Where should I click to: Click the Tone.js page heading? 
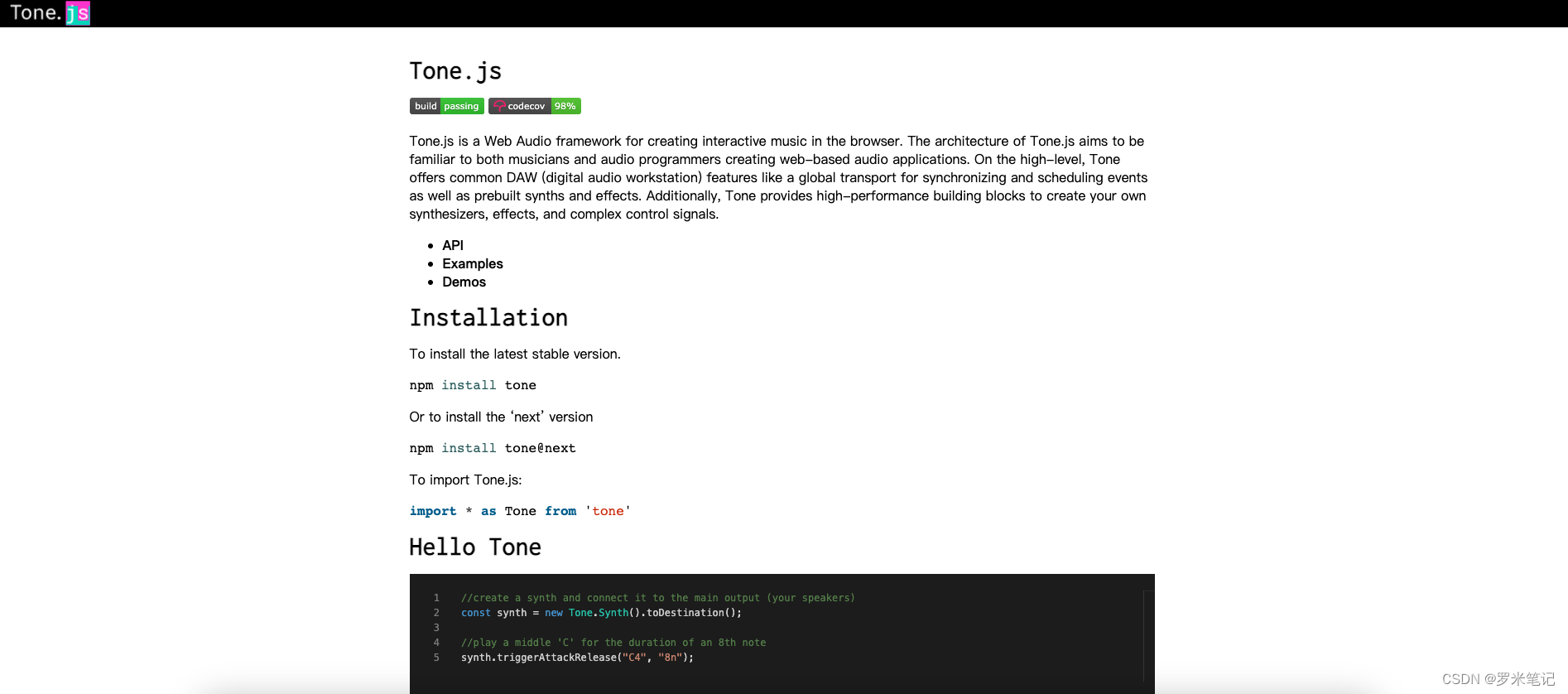click(455, 71)
